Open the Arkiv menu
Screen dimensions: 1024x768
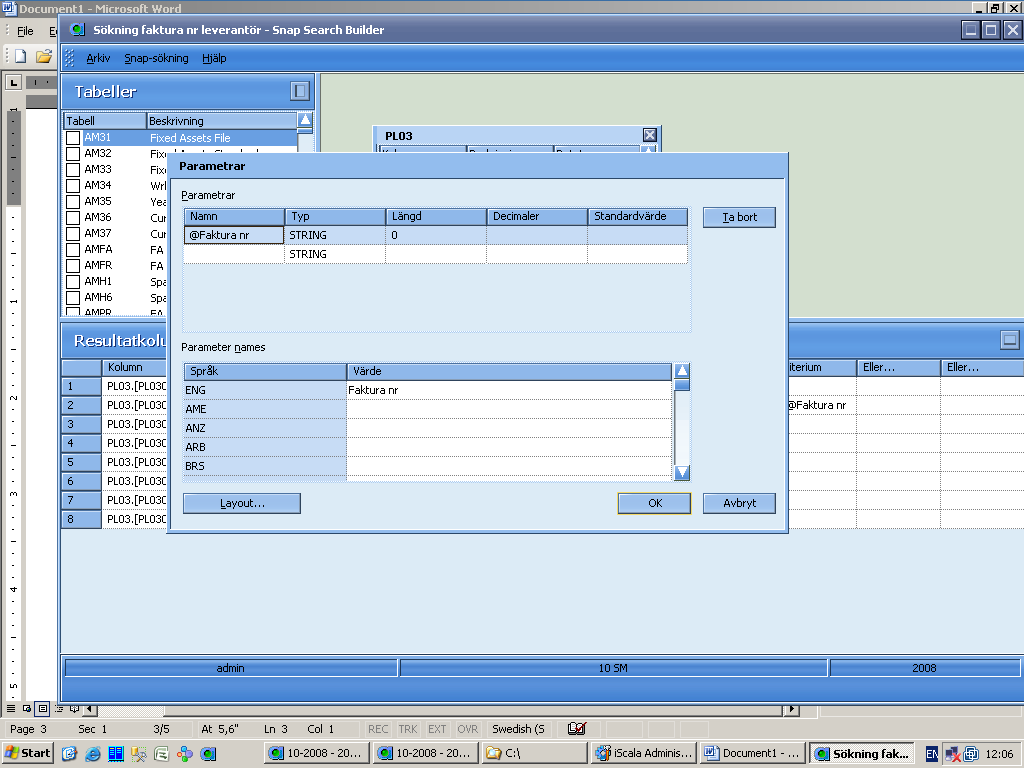(x=98, y=58)
